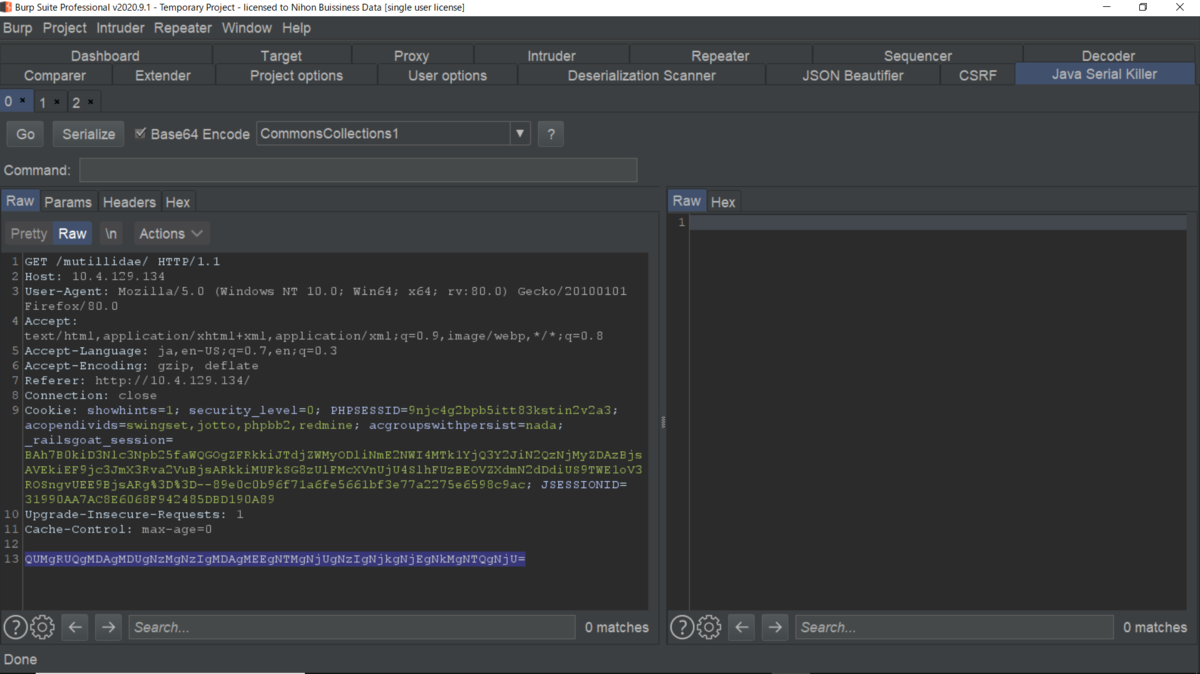Open the JSON Beautifier tab
Screen dimensions: 1200x674
[853, 75]
